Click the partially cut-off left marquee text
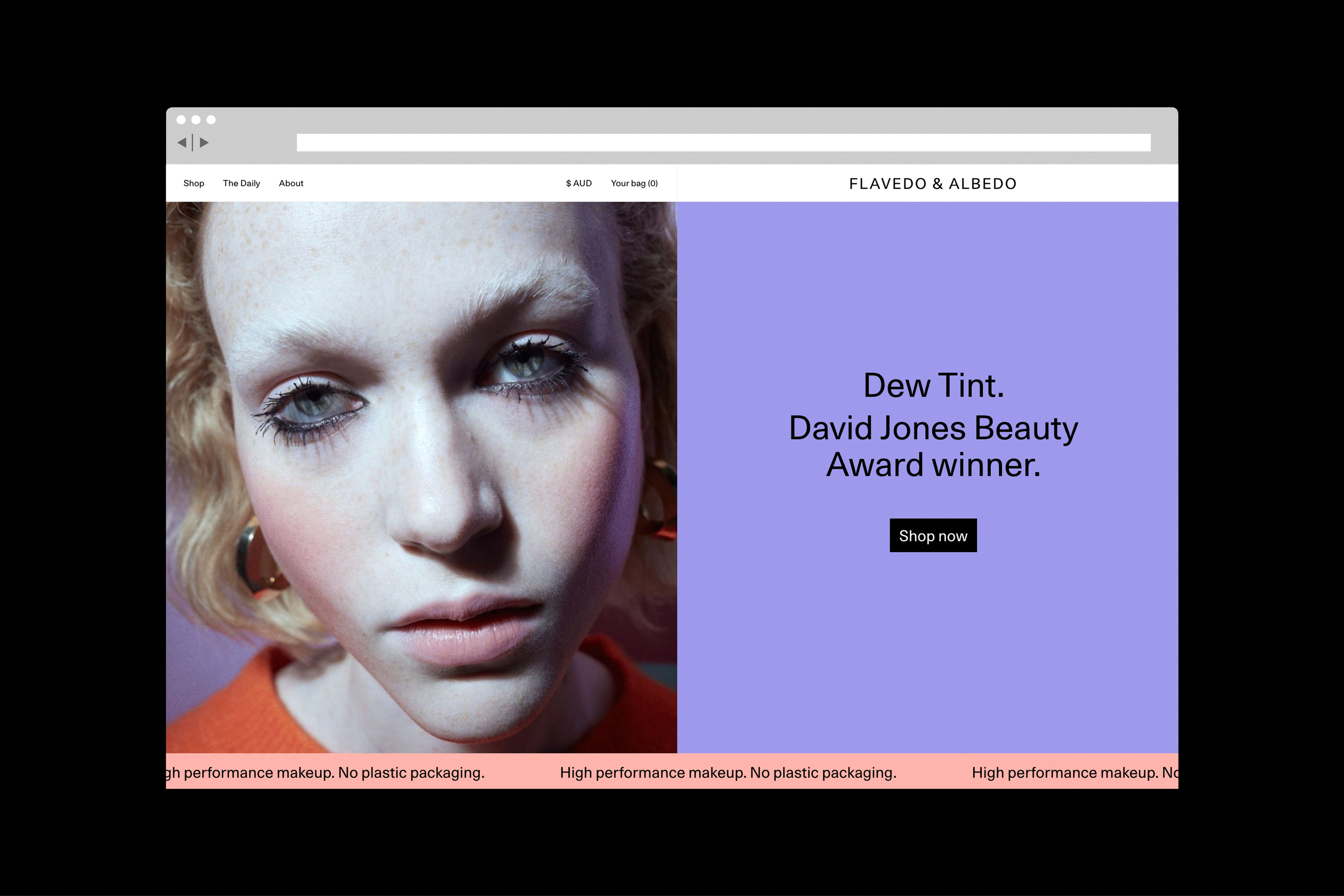 (x=326, y=773)
